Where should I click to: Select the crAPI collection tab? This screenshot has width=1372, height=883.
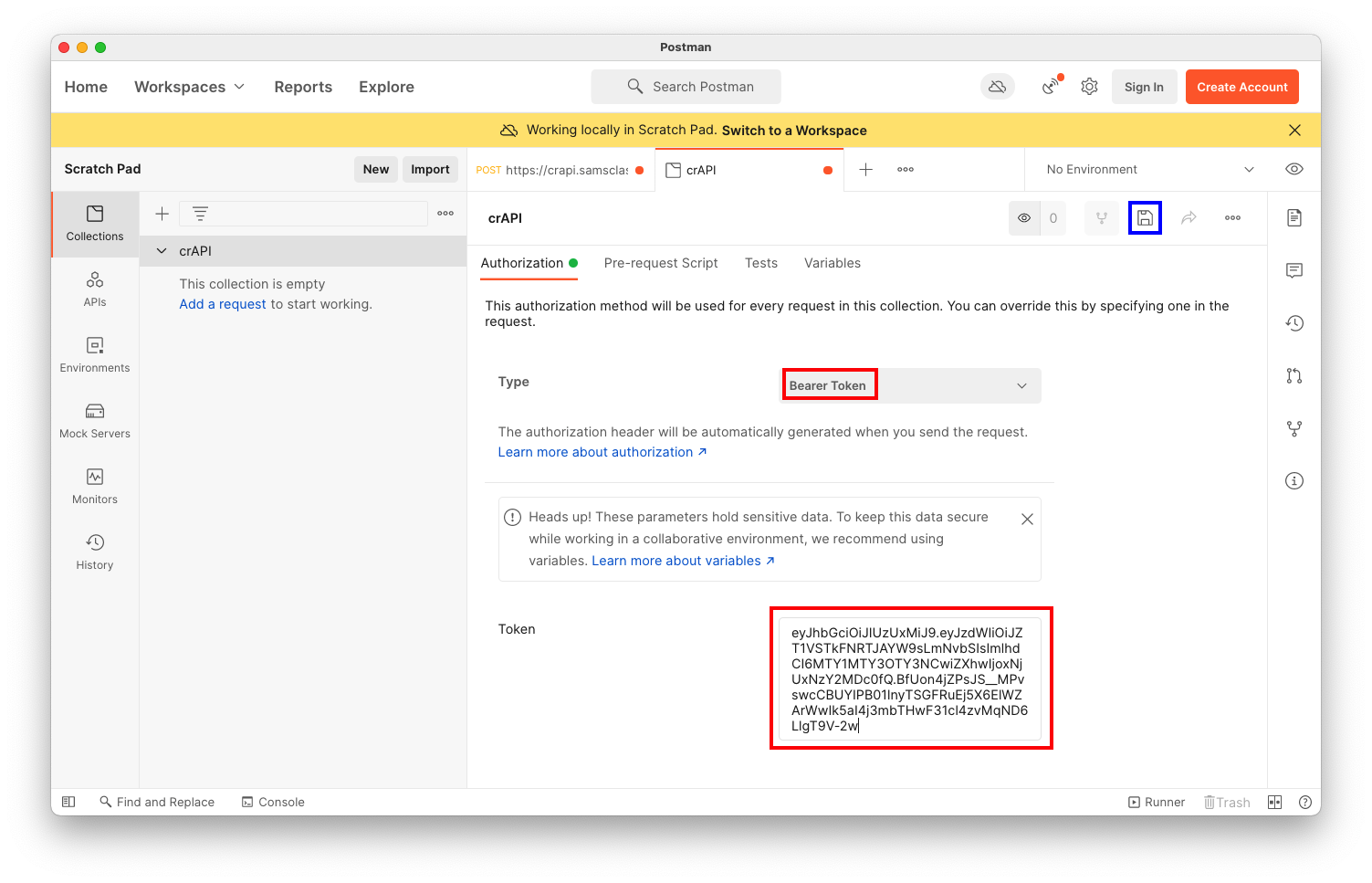tap(749, 170)
